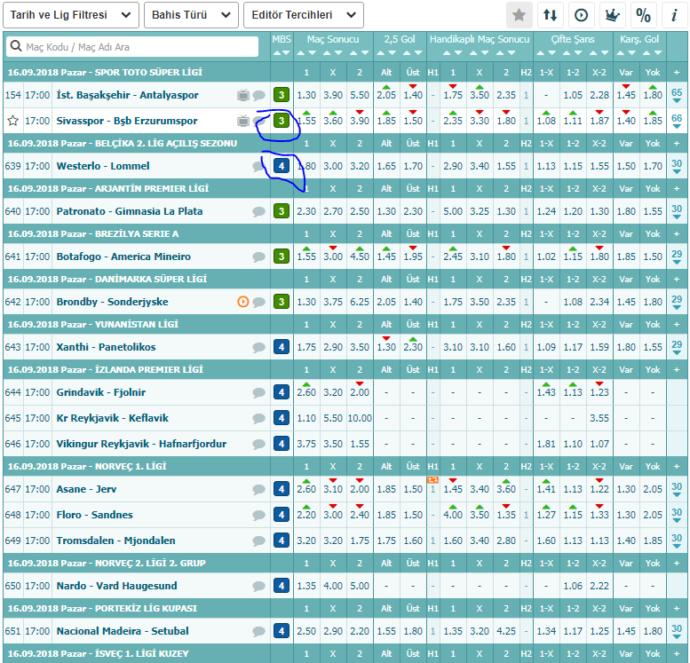Image resolution: width=690 pixels, height=663 pixels.
Task: Select away odds 3.20 for Westerlo - Lommel
Action: point(360,166)
